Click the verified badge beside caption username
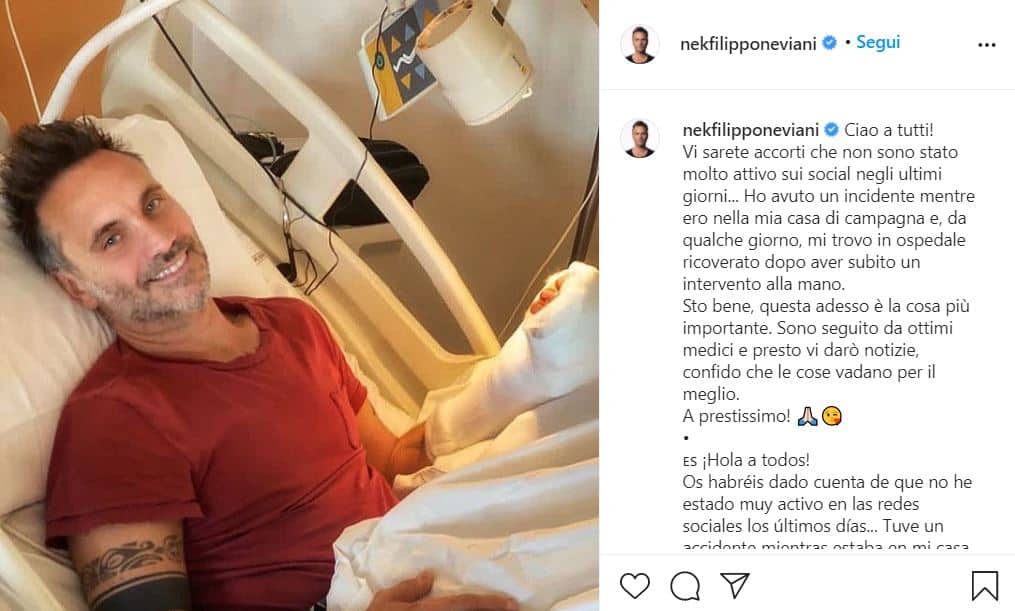Screen dimensions: 1015x611 click(831, 130)
